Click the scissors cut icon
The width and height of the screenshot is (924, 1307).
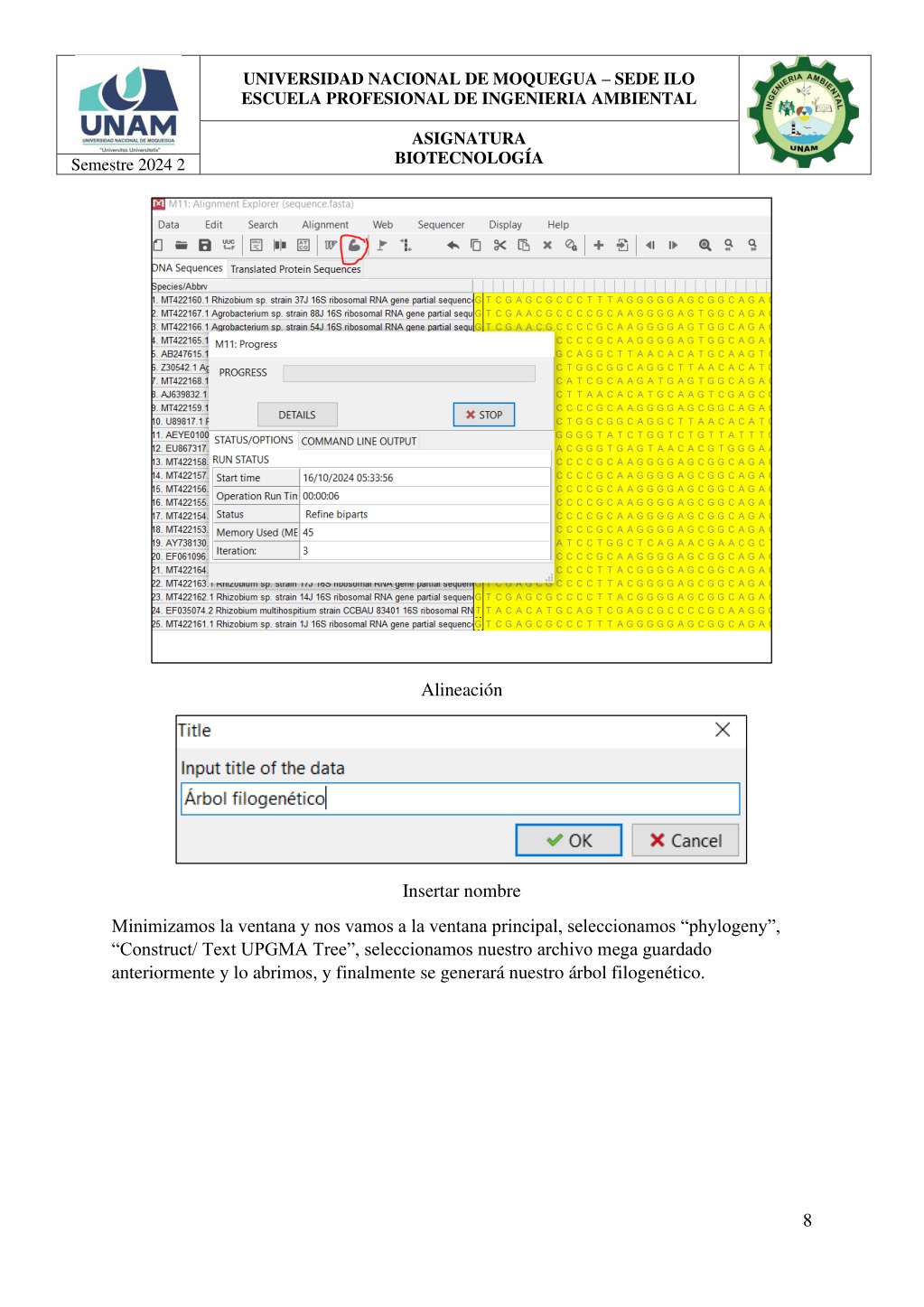point(499,245)
